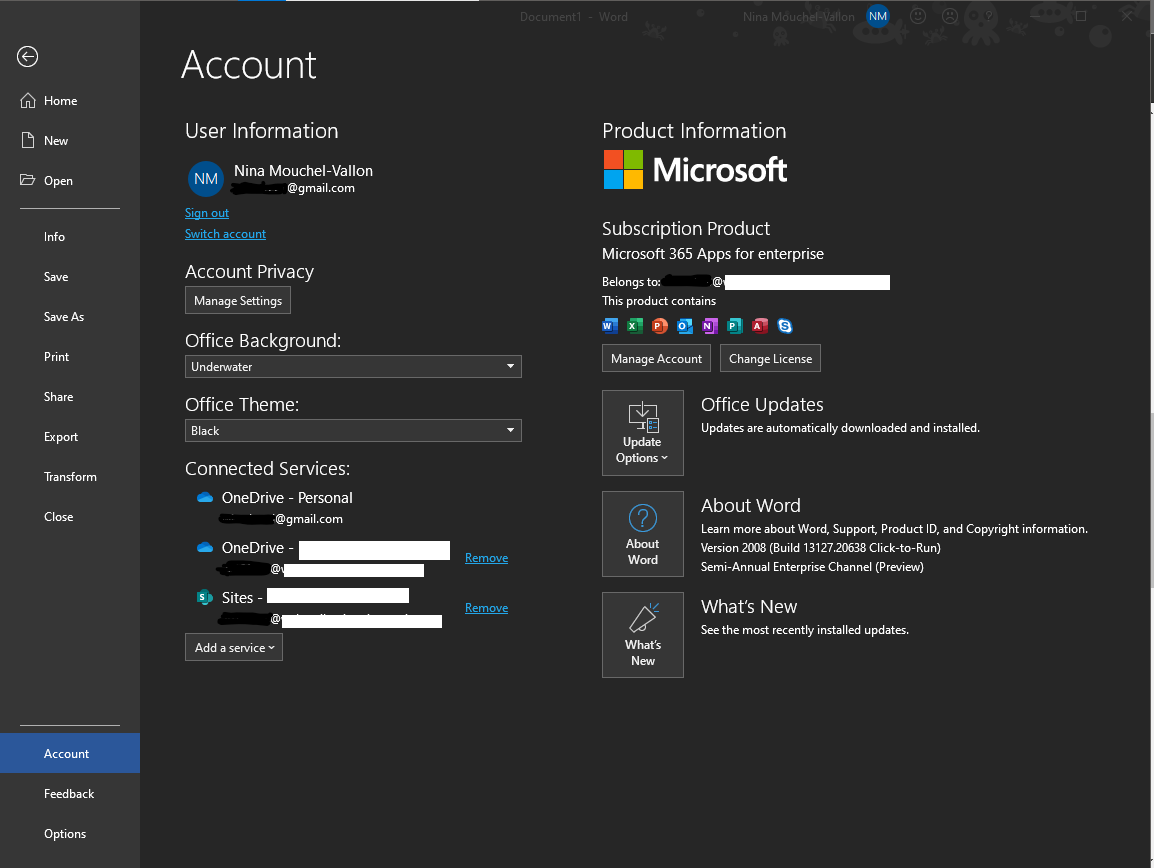Click the OneNote app icon in product list
1154x868 pixels.
(709, 325)
